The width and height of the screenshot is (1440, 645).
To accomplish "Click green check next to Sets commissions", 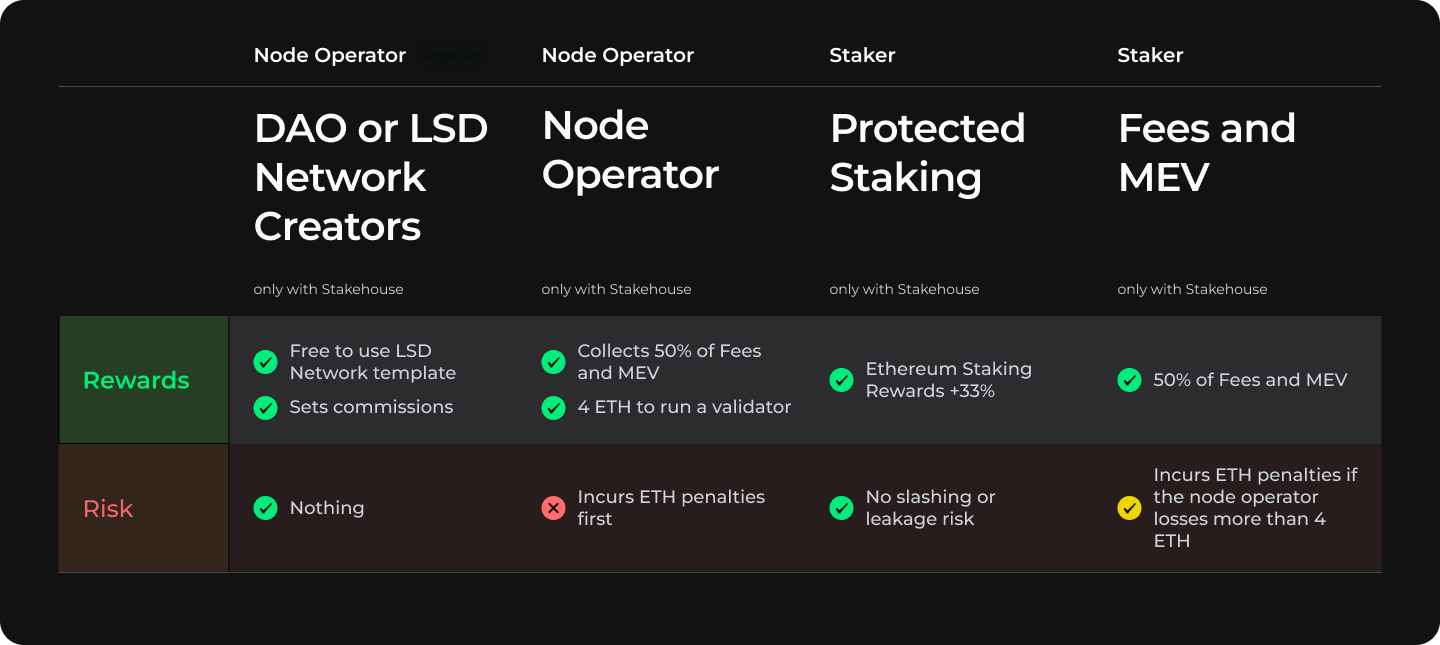I will tap(265, 407).
